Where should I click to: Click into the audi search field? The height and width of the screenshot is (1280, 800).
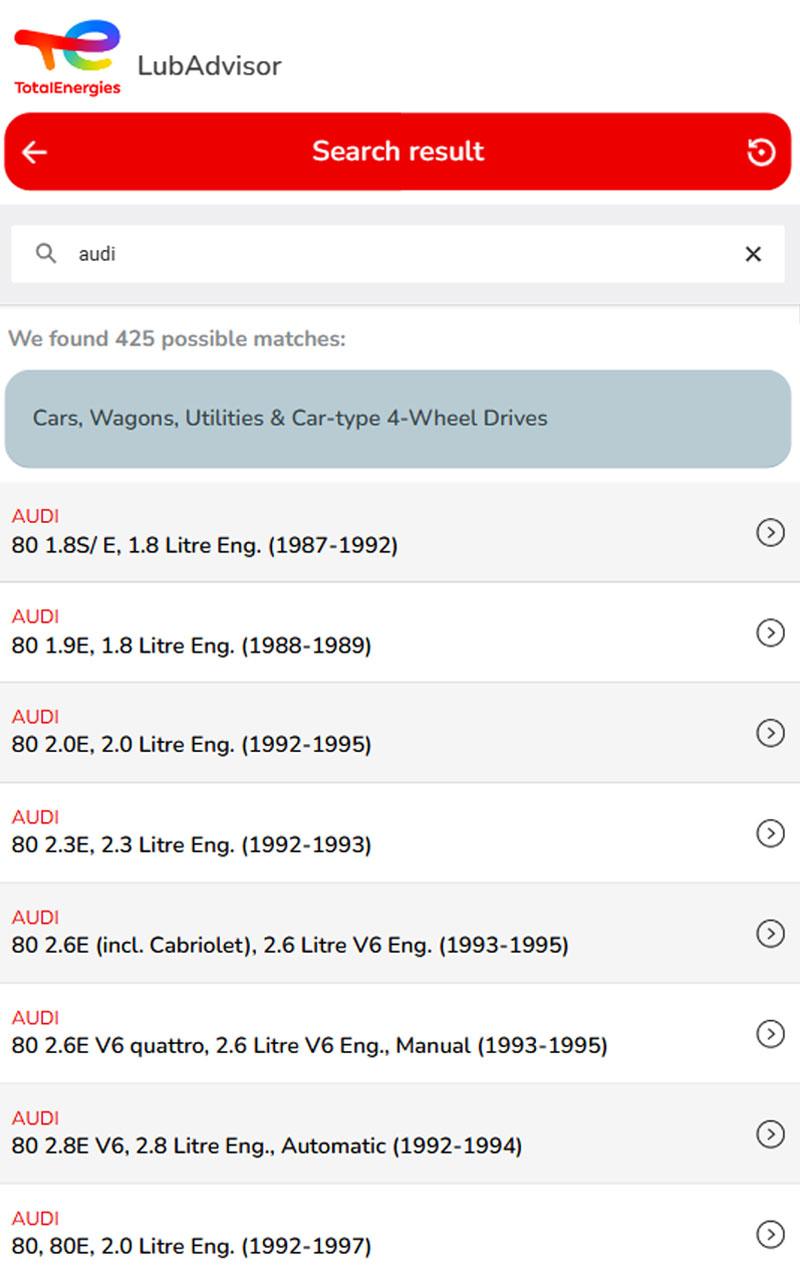(x=398, y=254)
